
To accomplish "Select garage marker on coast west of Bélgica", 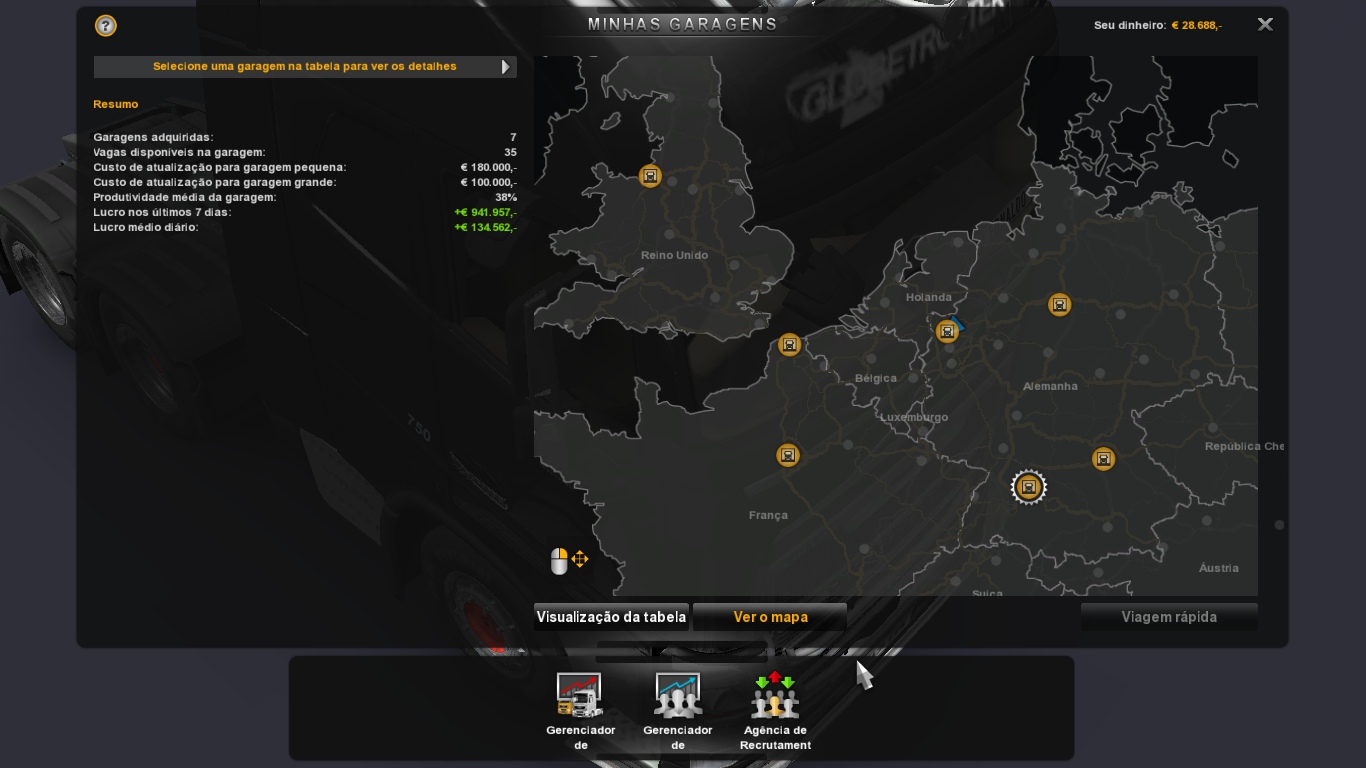I will click(x=789, y=346).
